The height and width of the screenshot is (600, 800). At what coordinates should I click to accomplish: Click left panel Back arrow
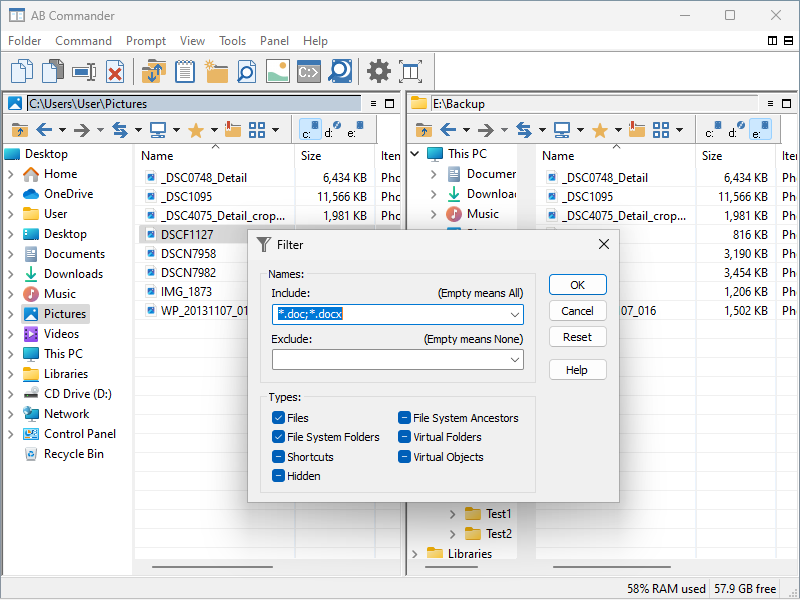click(x=44, y=130)
